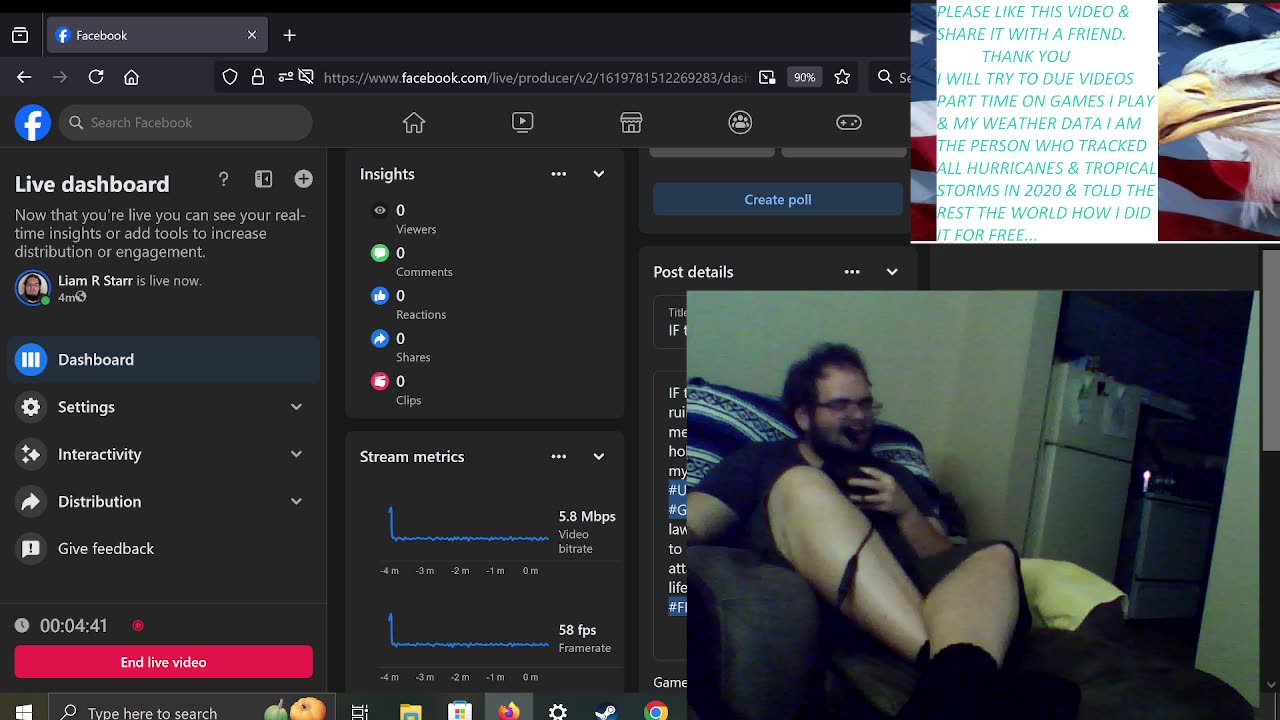
Task: Click the 00:04:41 live timer
Action: tap(73, 626)
